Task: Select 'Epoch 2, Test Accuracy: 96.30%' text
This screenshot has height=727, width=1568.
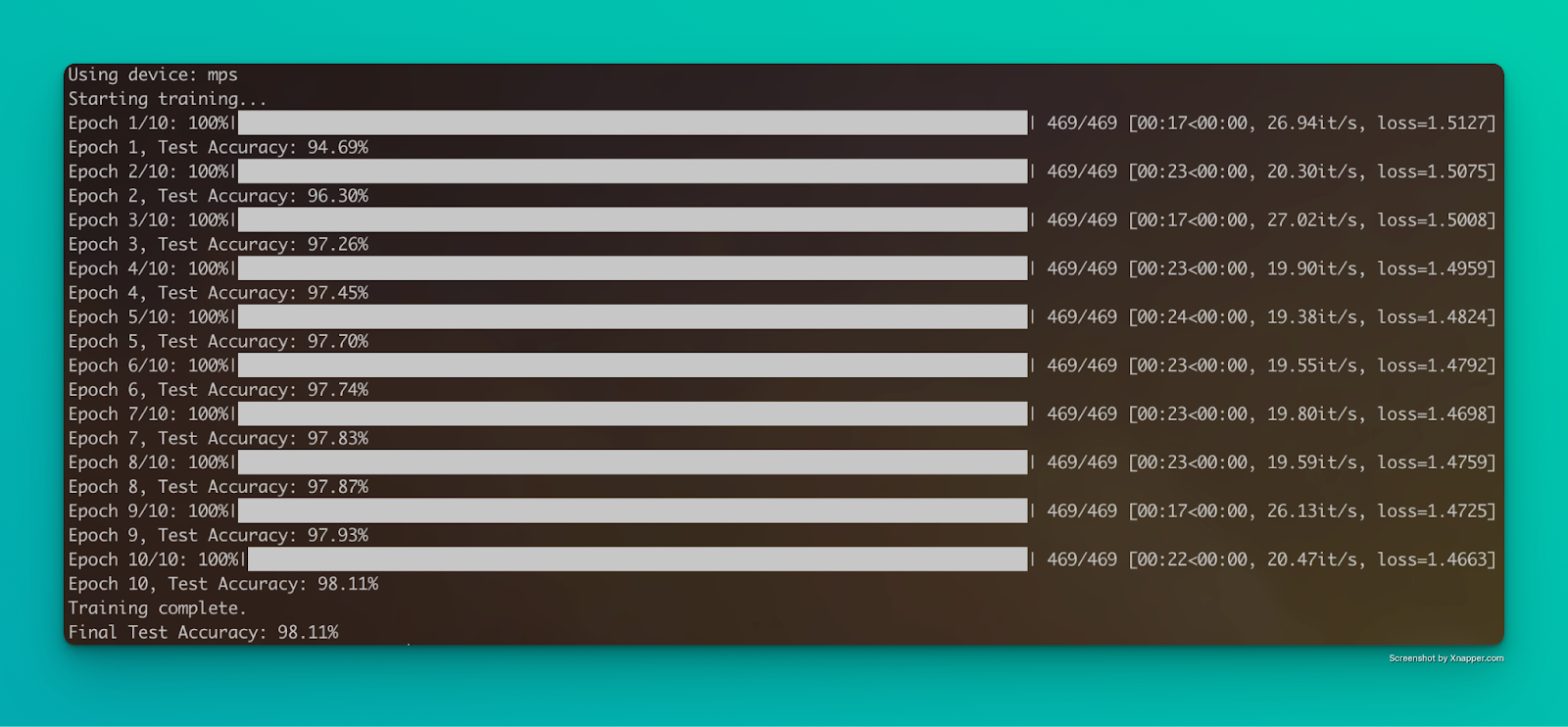Action: [219, 196]
